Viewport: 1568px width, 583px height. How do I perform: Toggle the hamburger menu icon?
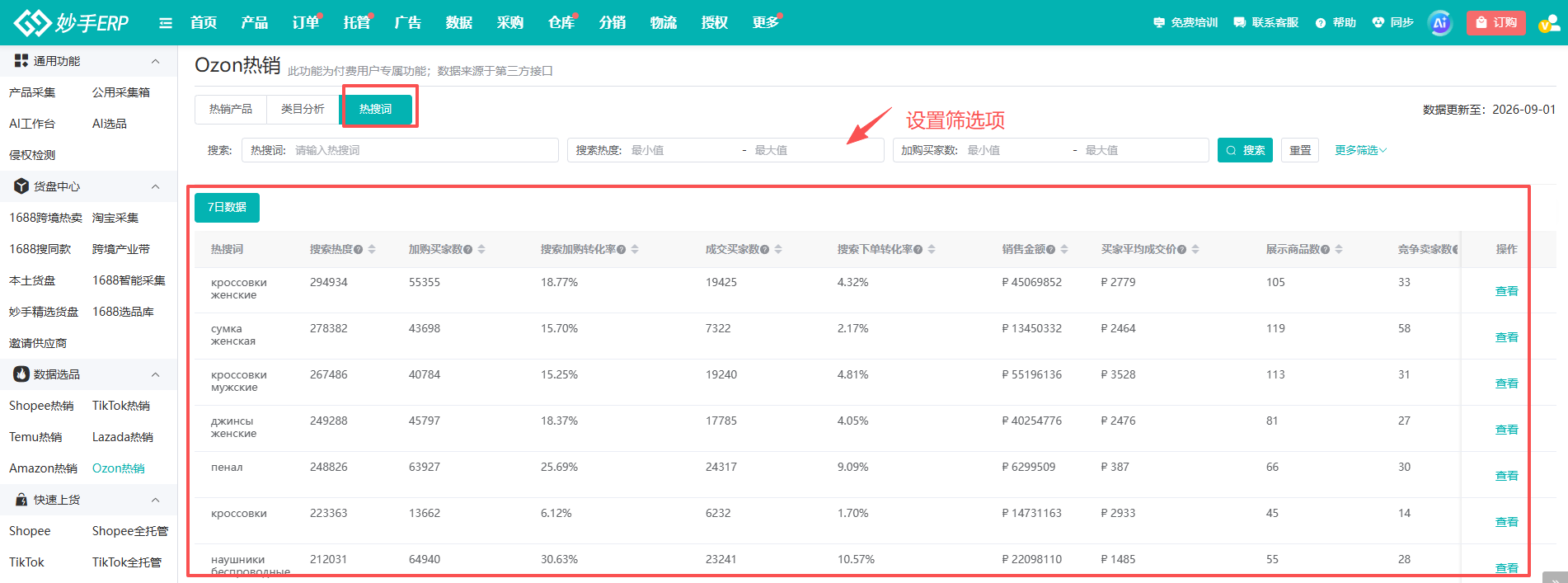[x=166, y=23]
